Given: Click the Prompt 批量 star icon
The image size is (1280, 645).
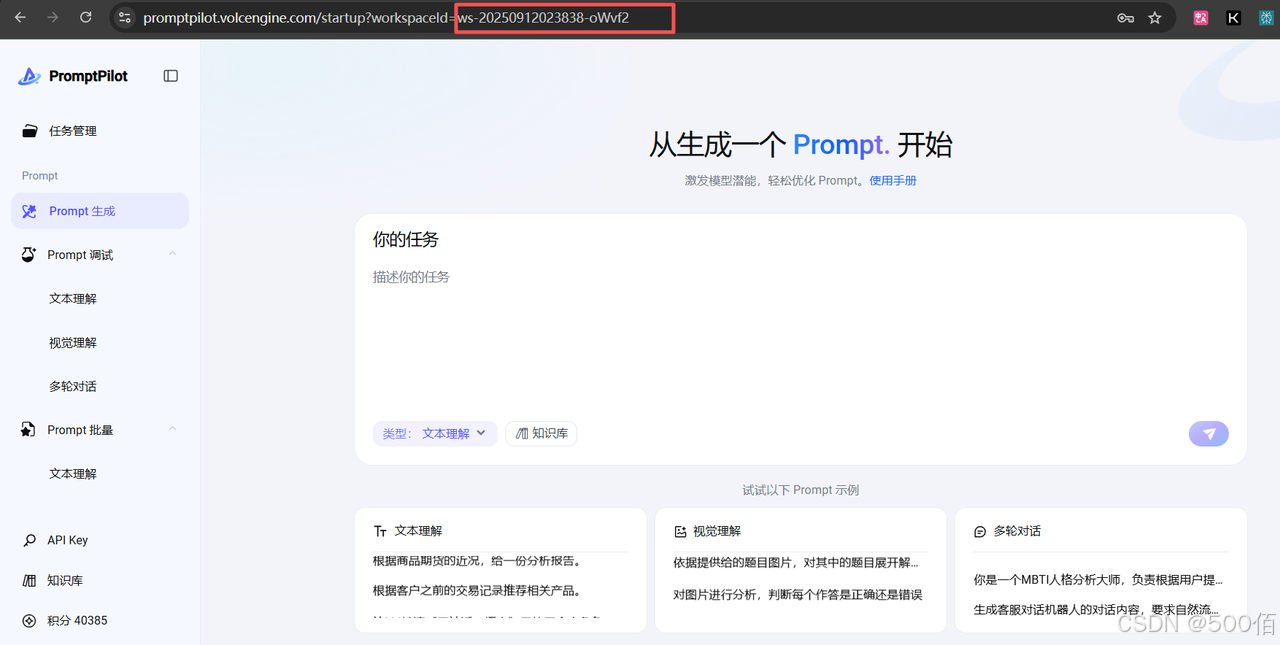Looking at the screenshot, I should click(x=29, y=430).
